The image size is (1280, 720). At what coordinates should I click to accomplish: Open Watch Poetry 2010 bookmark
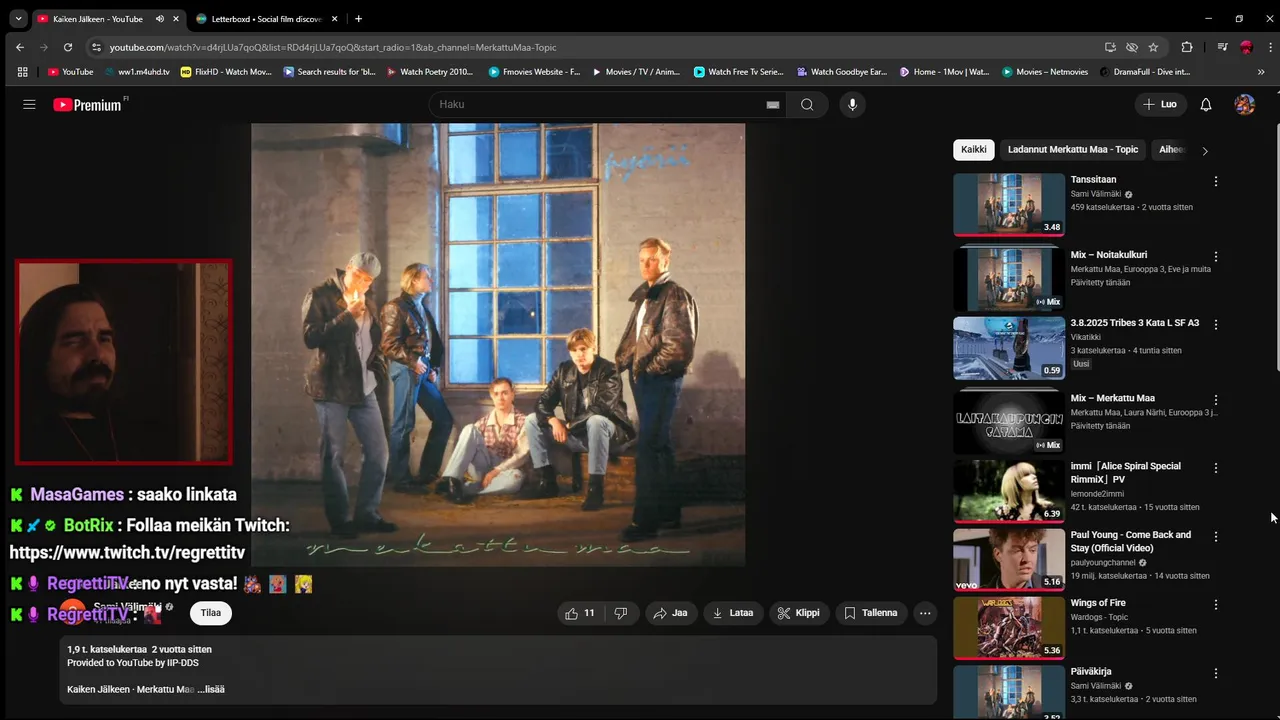click(x=429, y=72)
